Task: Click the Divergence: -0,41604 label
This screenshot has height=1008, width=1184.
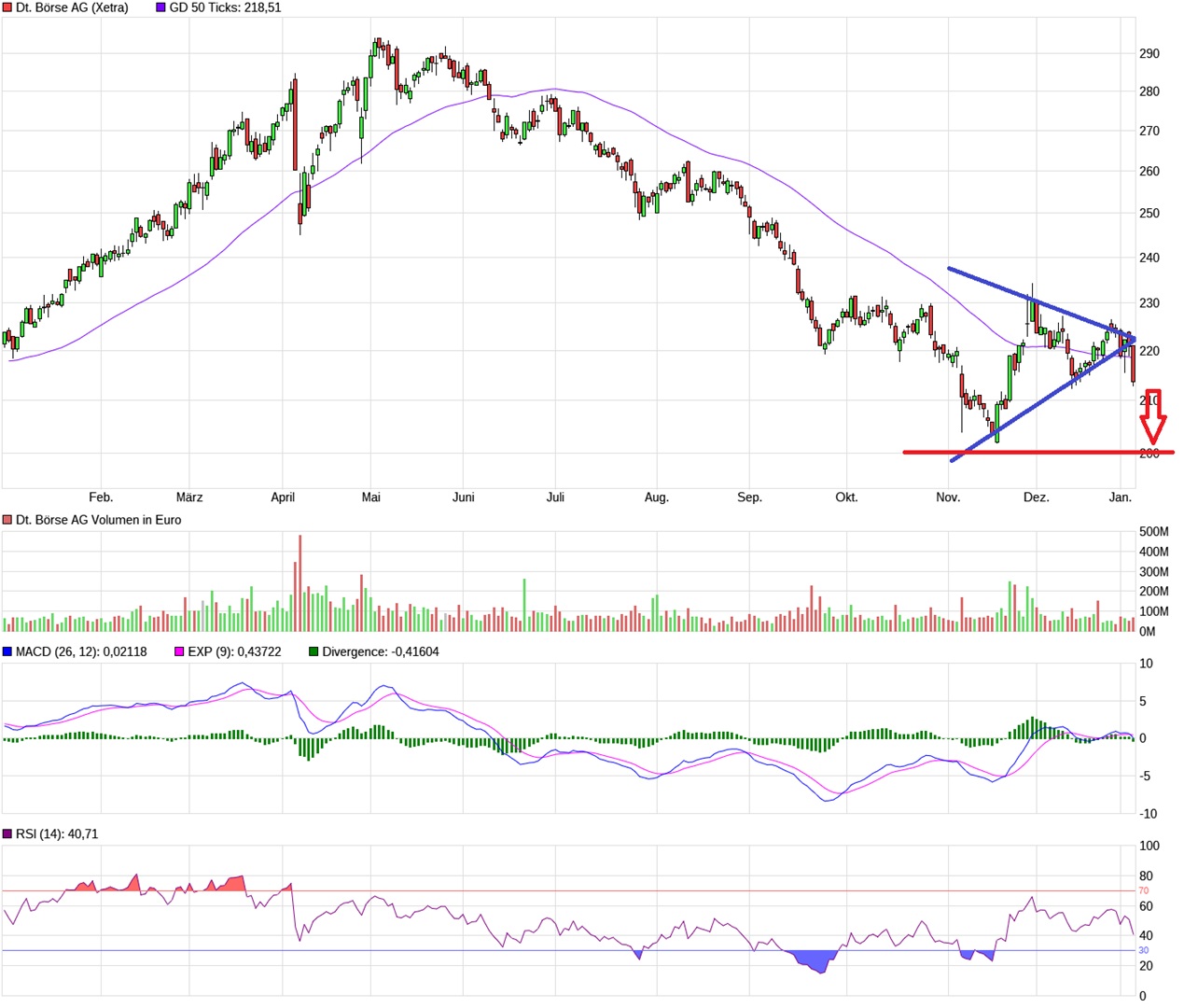Action: [380, 651]
